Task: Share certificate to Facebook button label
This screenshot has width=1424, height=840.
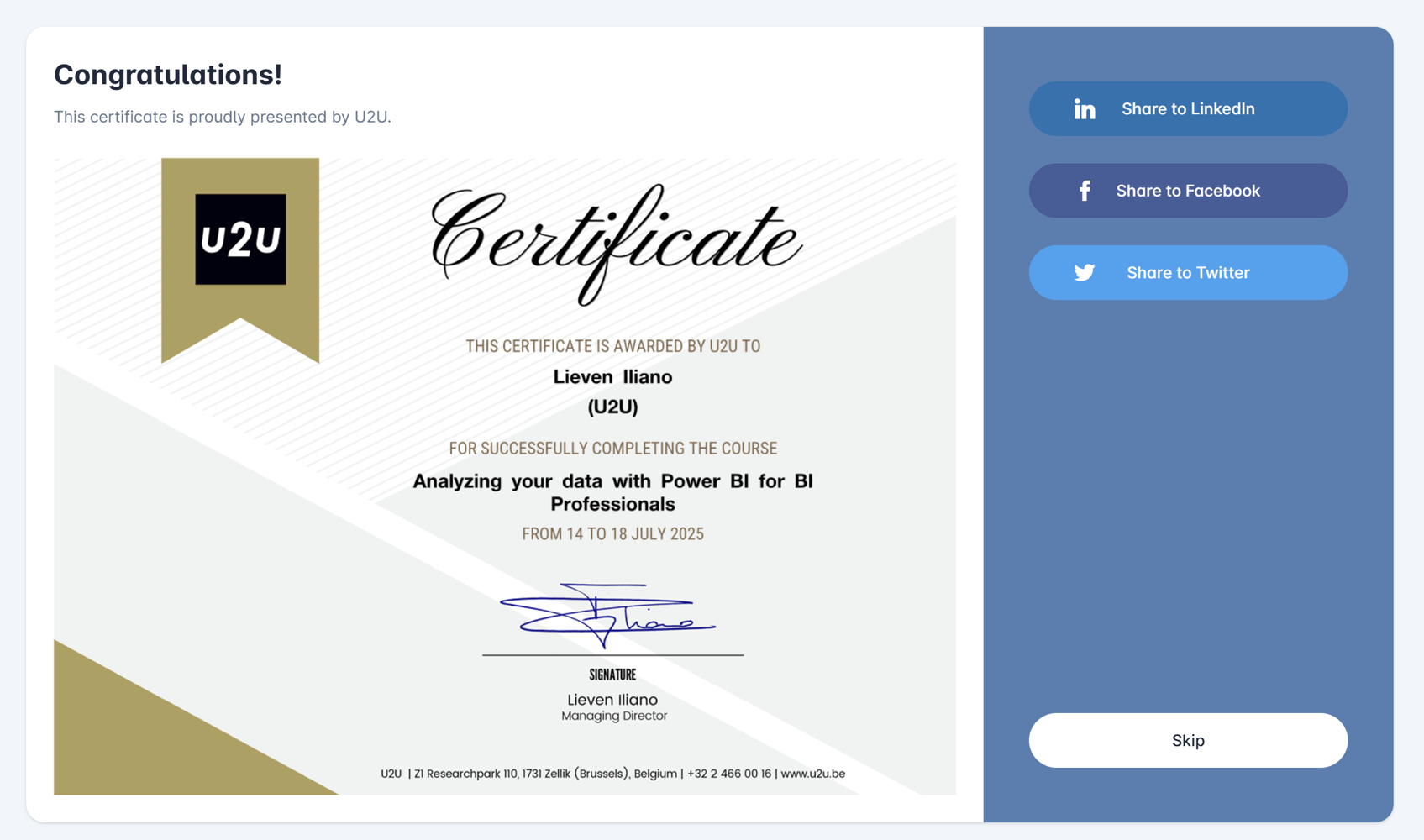Action: click(1188, 191)
